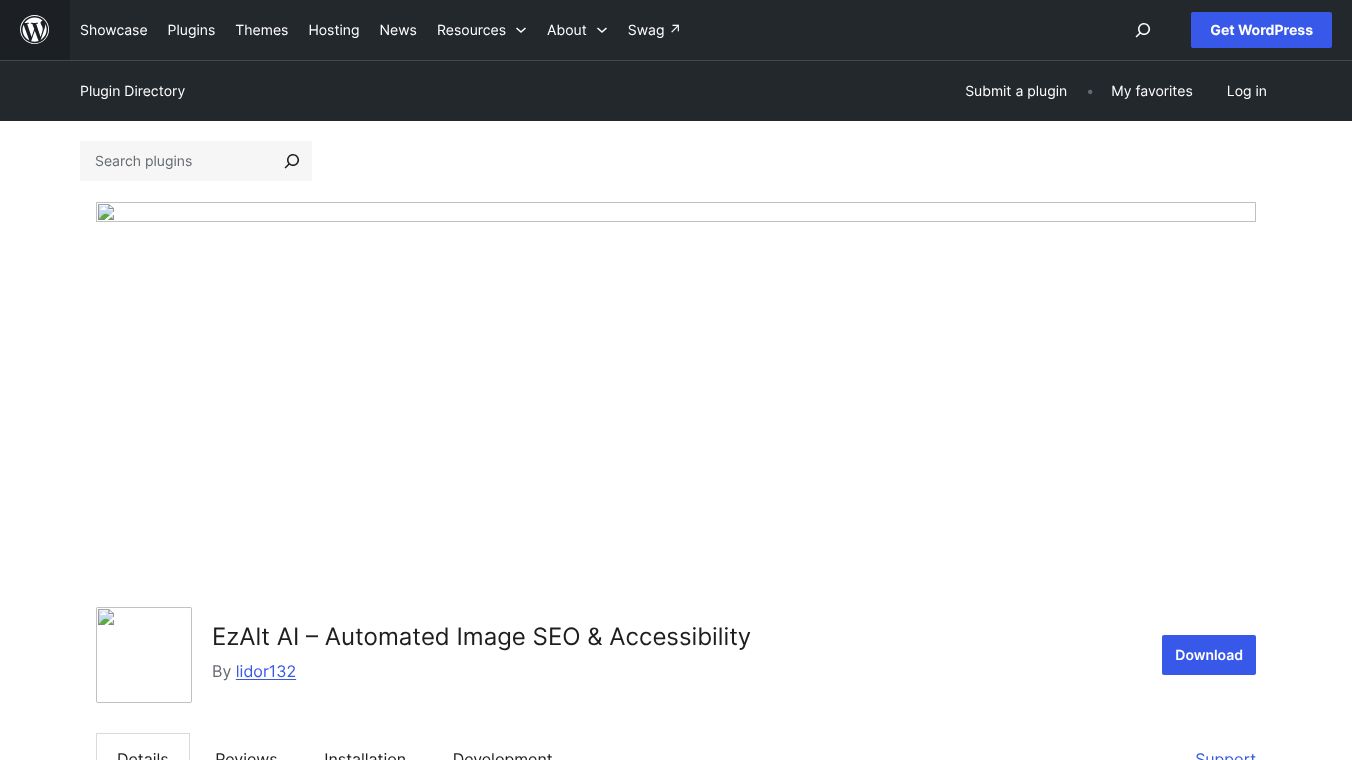Go to Plugins in top navigation
1352x760 pixels.
click(x=191, y=30)
